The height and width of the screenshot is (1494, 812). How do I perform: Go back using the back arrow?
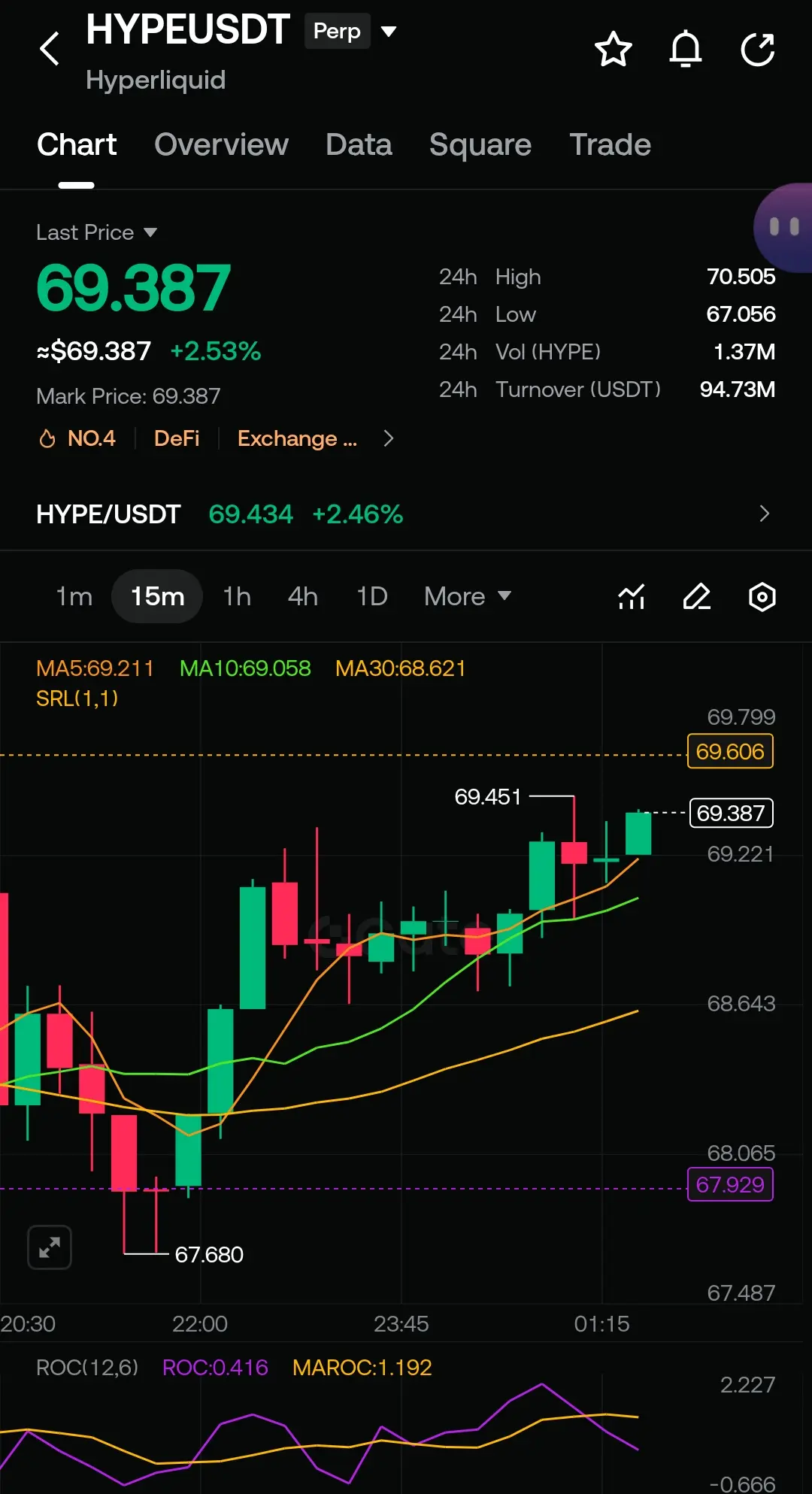coord(50,49)
